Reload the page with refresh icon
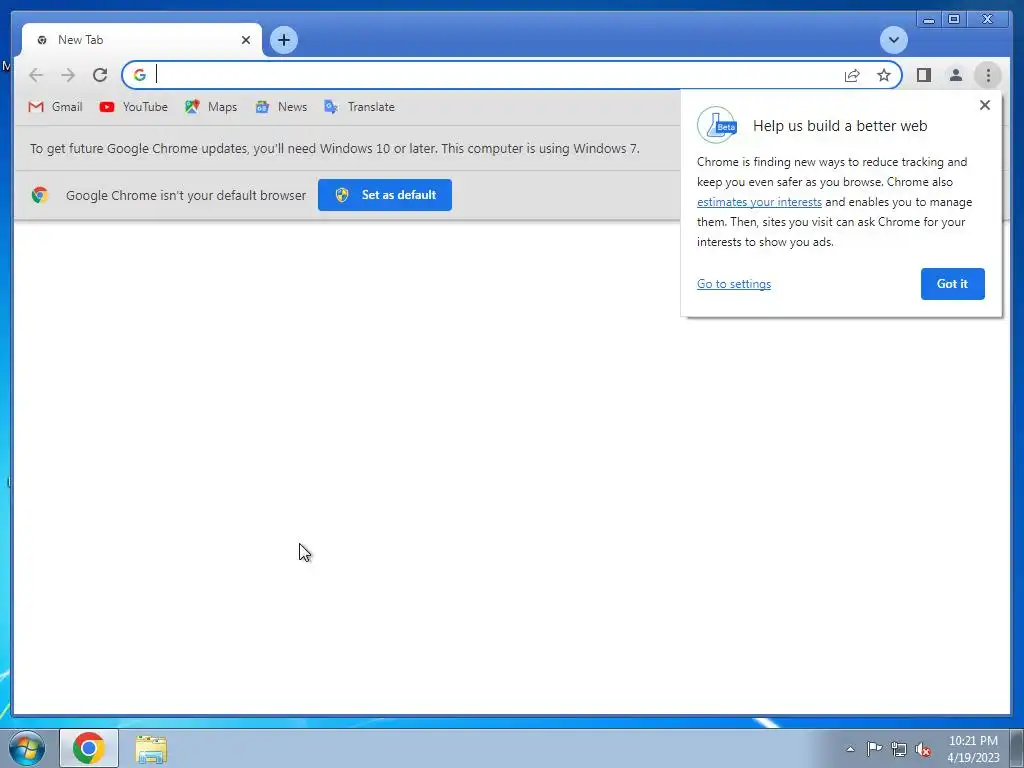Image resolution: width=1024 pixels, height=768 pixels. (x=100, y=75)
